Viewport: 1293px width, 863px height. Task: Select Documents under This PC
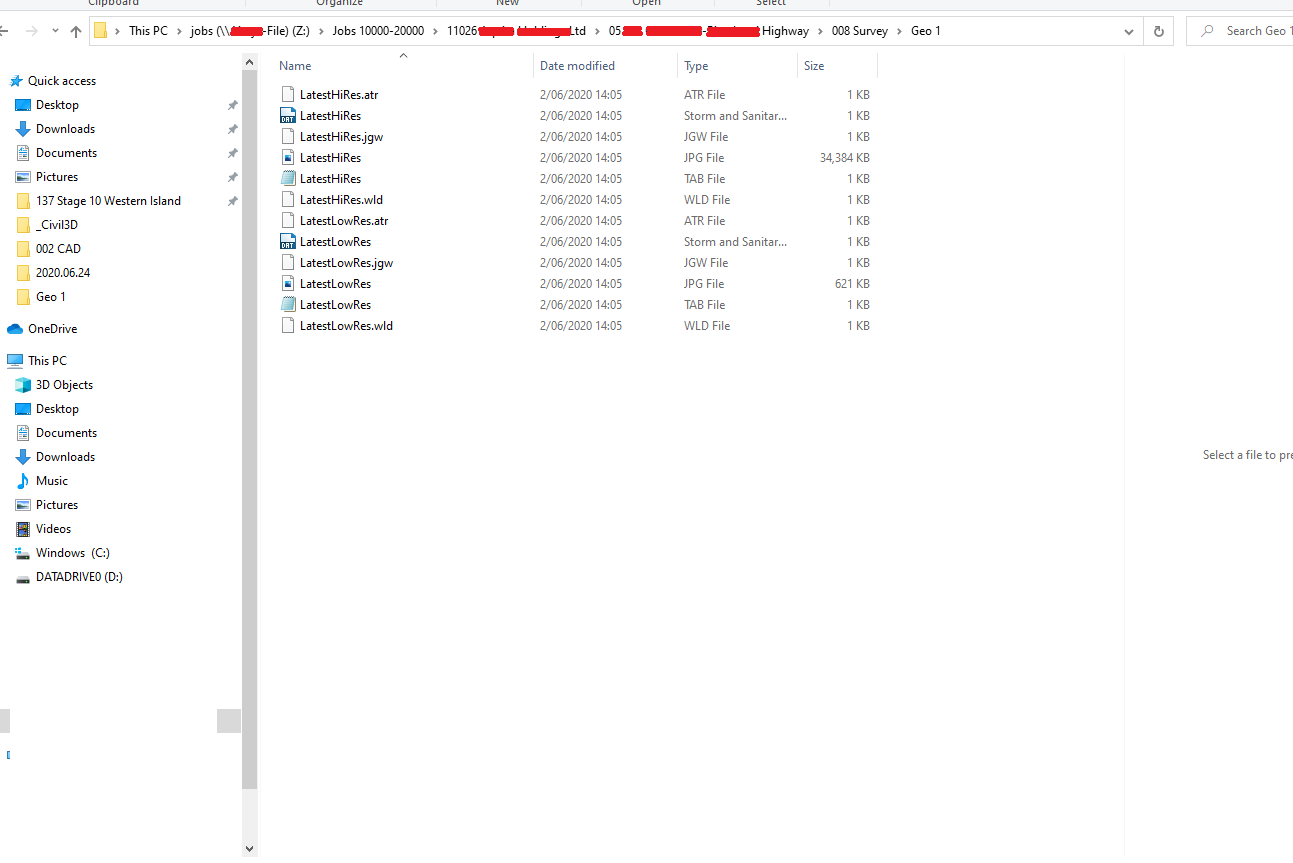[x=66, y=433]
